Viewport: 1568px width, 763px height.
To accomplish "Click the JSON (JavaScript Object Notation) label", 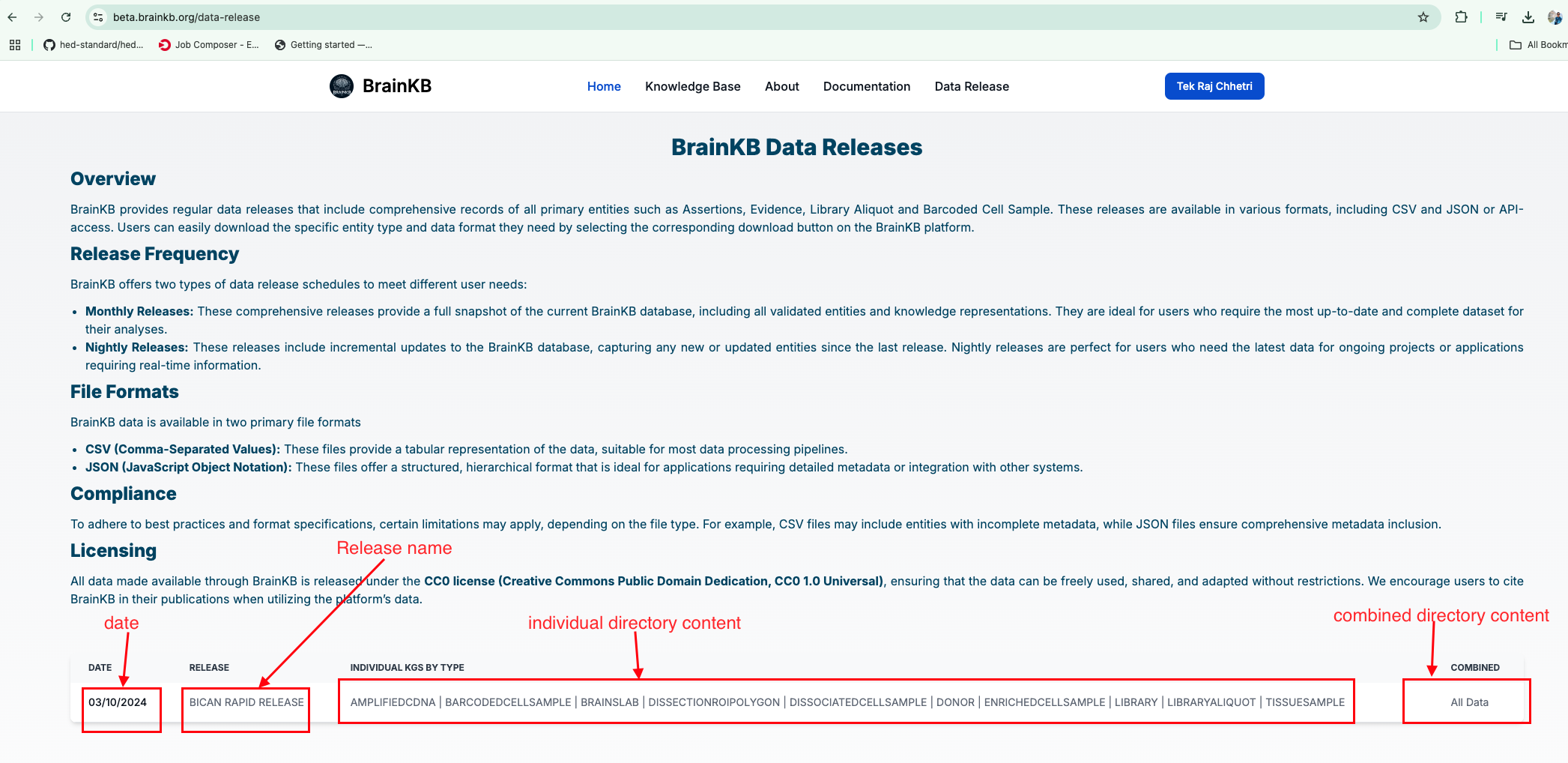I will point(189,467).
